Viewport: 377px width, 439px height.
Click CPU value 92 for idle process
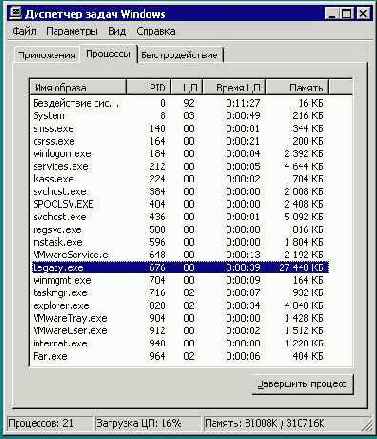click(189, 103)
